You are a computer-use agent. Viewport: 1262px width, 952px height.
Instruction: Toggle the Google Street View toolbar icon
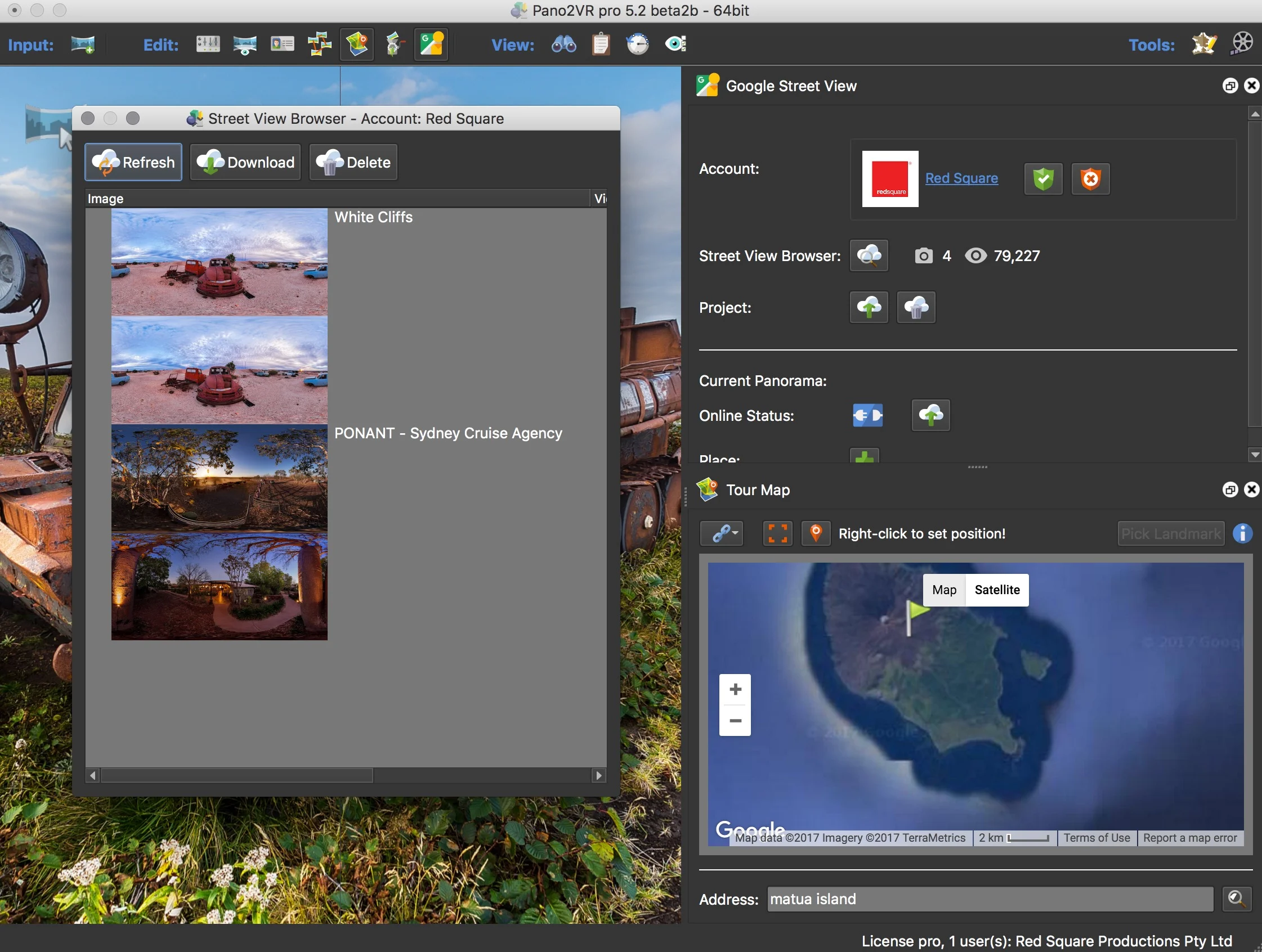[431, 44]
